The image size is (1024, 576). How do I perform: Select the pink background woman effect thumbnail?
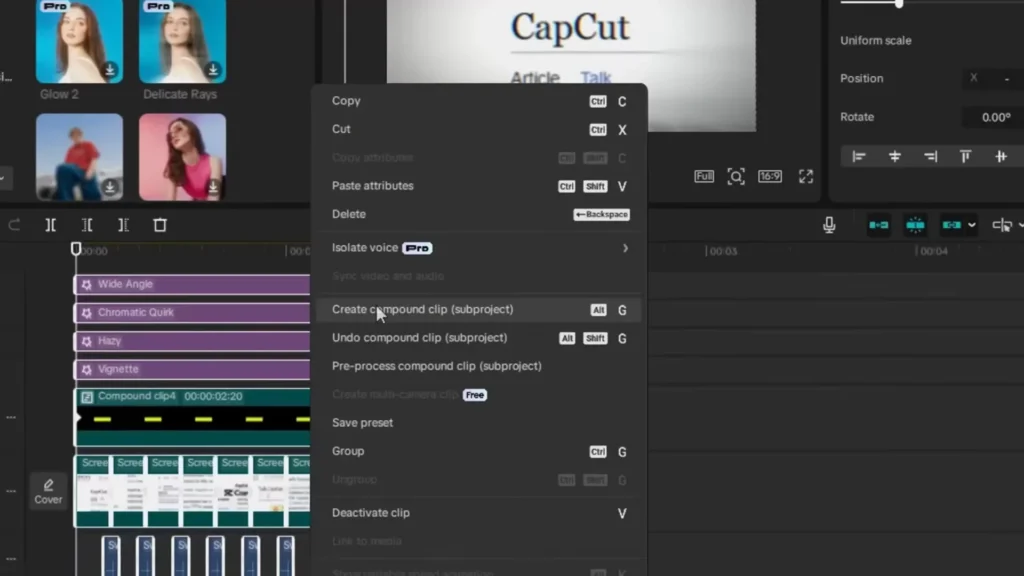click(x=182, y=157)
